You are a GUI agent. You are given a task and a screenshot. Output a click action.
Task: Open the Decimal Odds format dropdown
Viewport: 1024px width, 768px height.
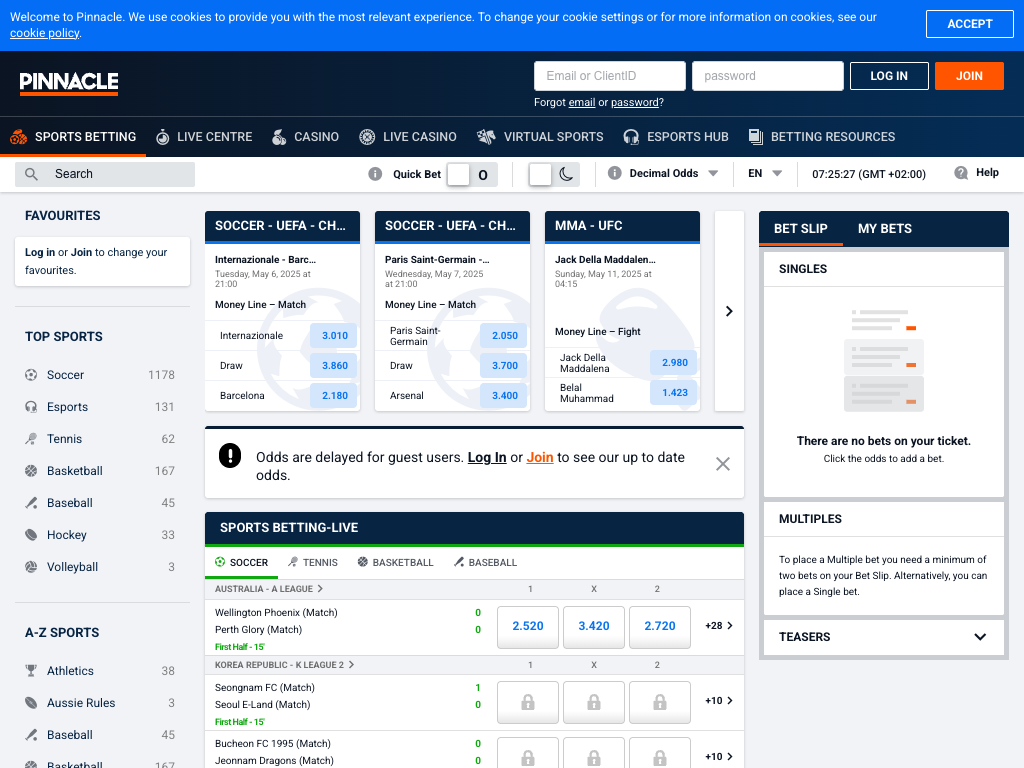[x=672, y=174]
